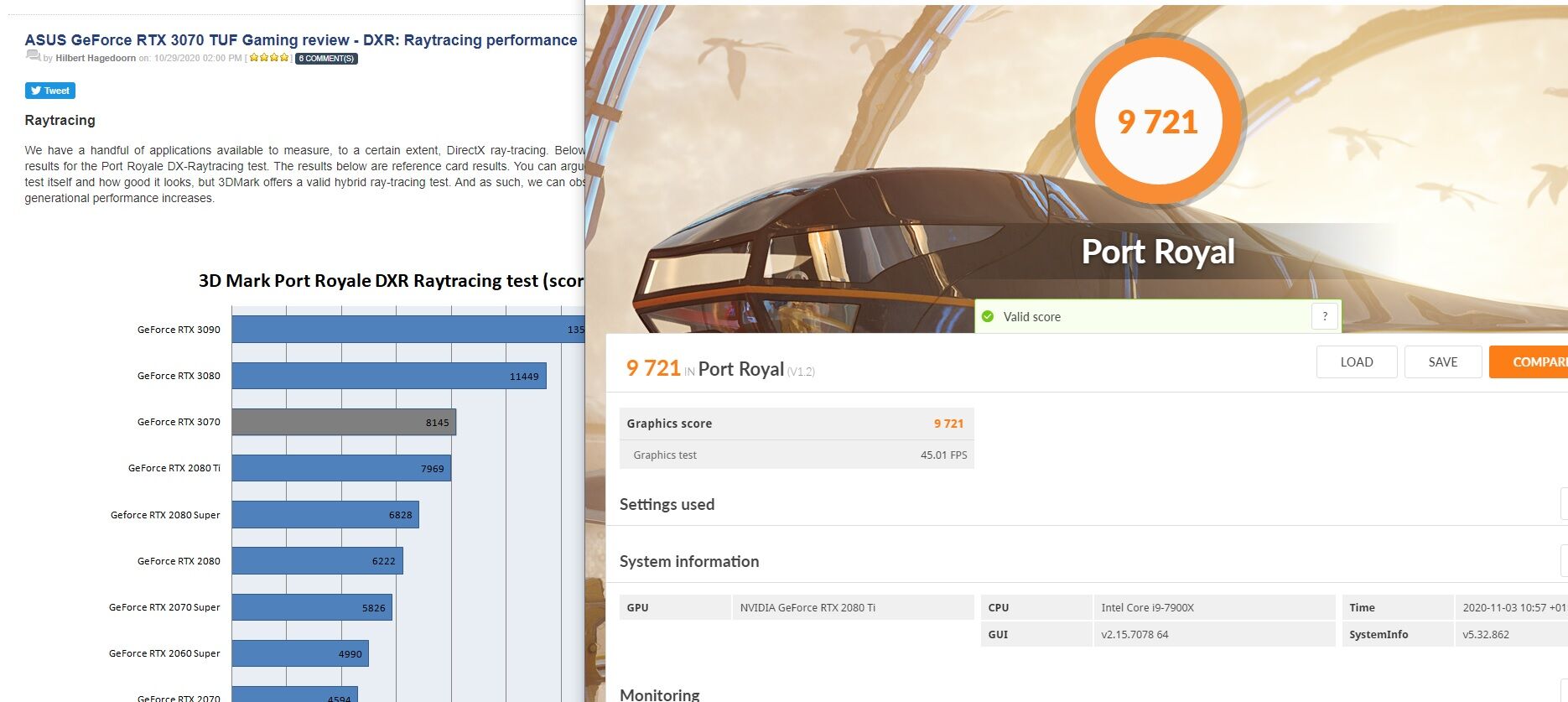Viewport: 1568px width, 702px height.
Task: Click the 6222 value on RTX 2080 bar
Action: click(383, 561)
